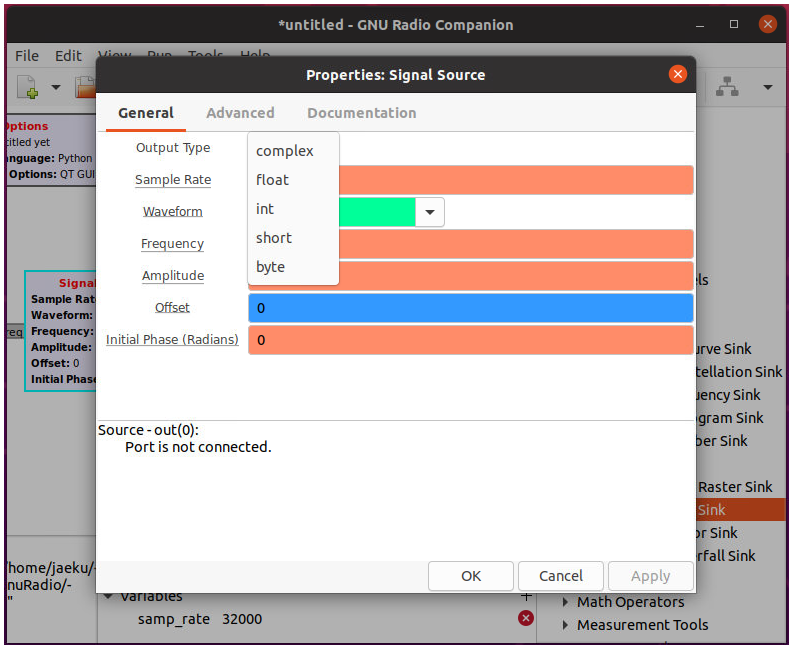Image resolution: width=792 pixels, height=647 pixels.
Task: Select the Raster Sink block in library
Action: pos(735,487)
